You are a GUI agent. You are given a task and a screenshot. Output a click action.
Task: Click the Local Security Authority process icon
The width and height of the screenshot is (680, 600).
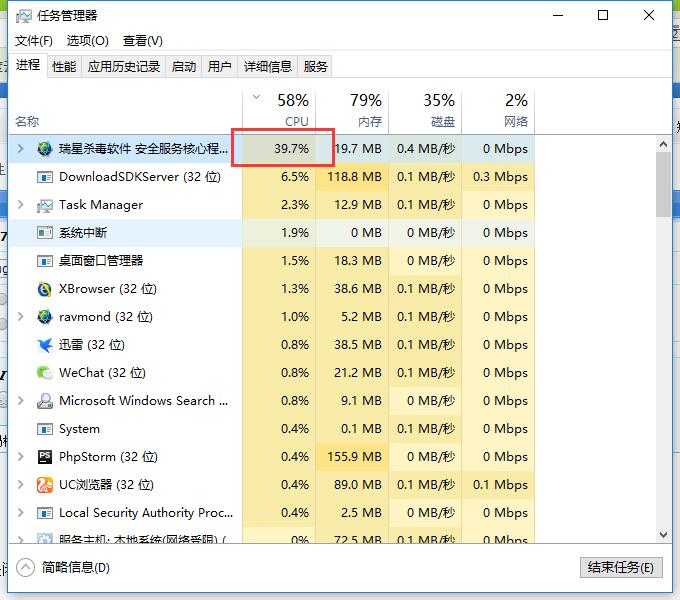[45, 513]
